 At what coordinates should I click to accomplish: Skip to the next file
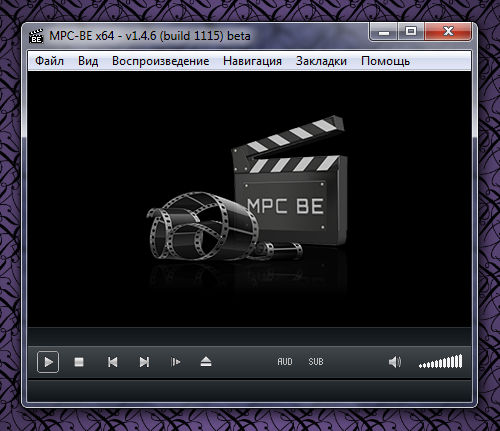(144, 362)
